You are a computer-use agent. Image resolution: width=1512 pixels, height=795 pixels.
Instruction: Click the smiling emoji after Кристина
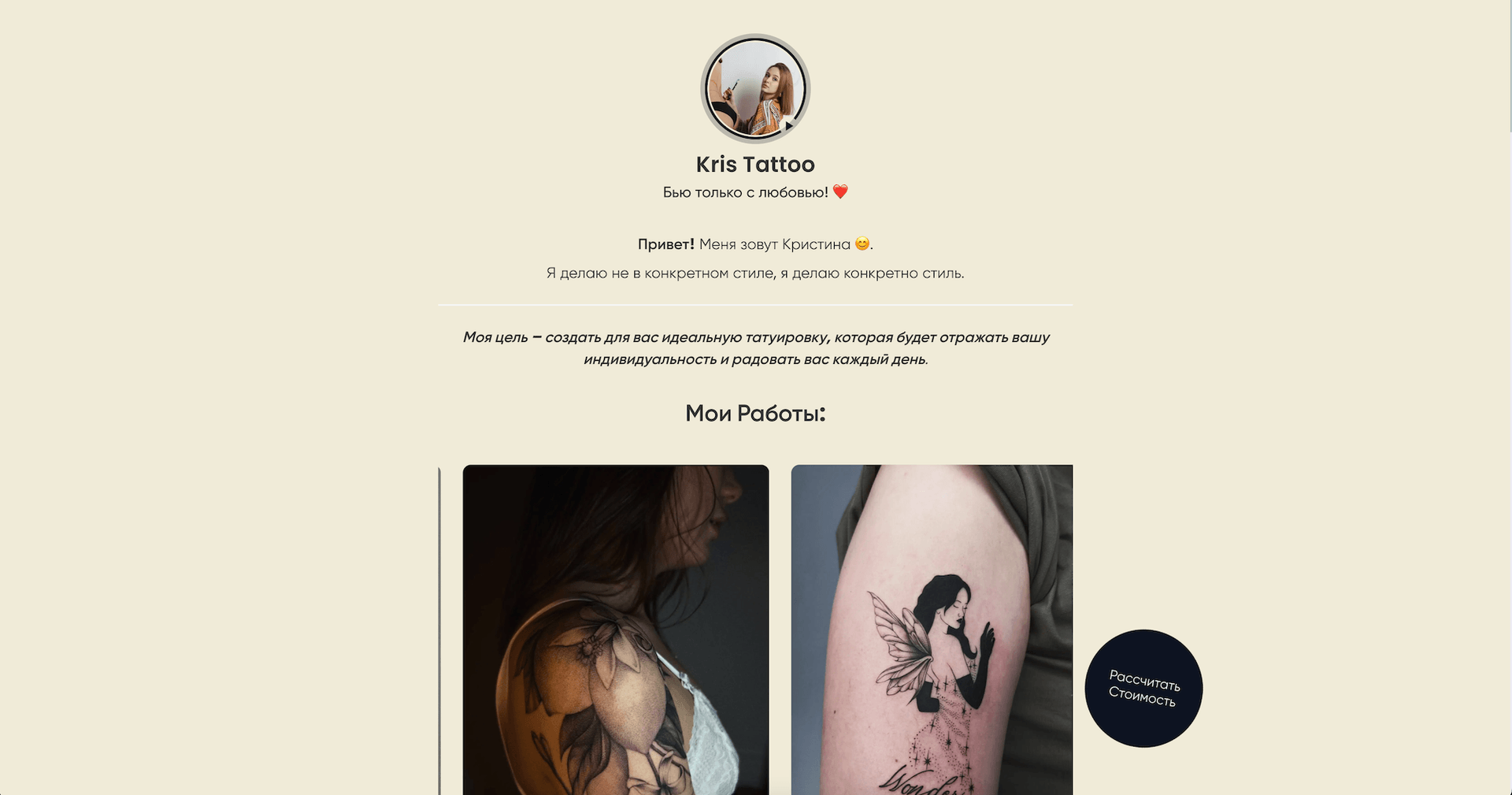coord(862,244)
